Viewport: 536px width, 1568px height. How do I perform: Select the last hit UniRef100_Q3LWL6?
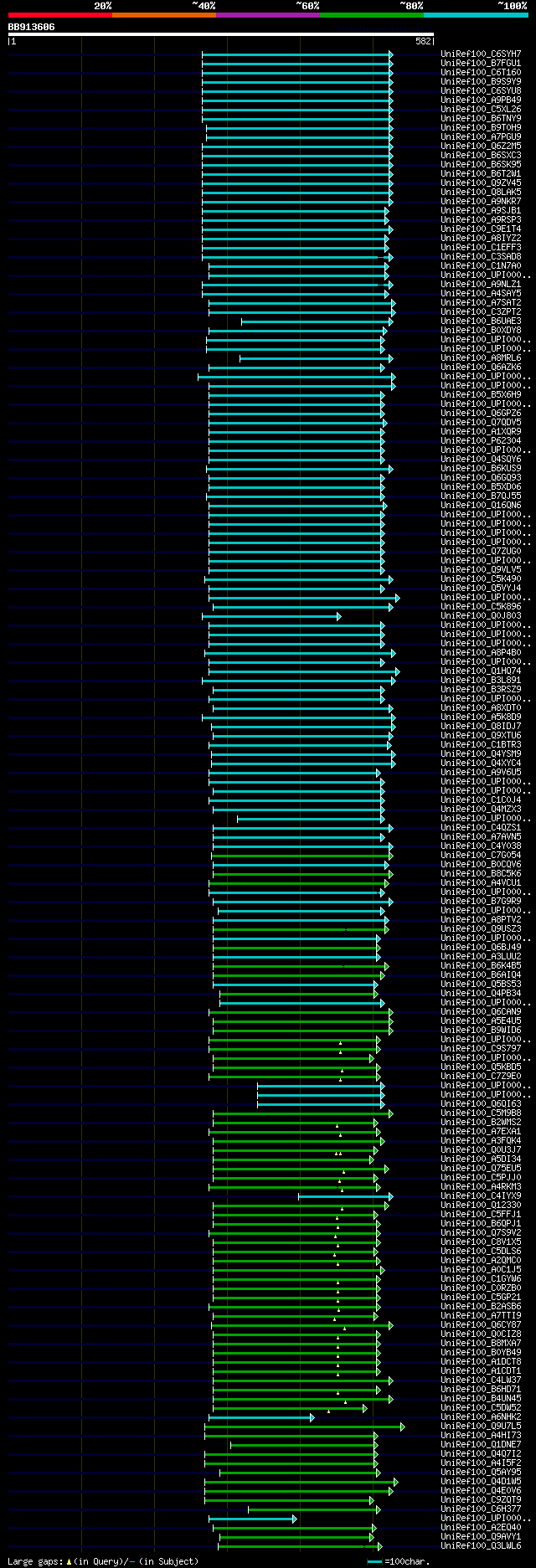point(481,1546)
